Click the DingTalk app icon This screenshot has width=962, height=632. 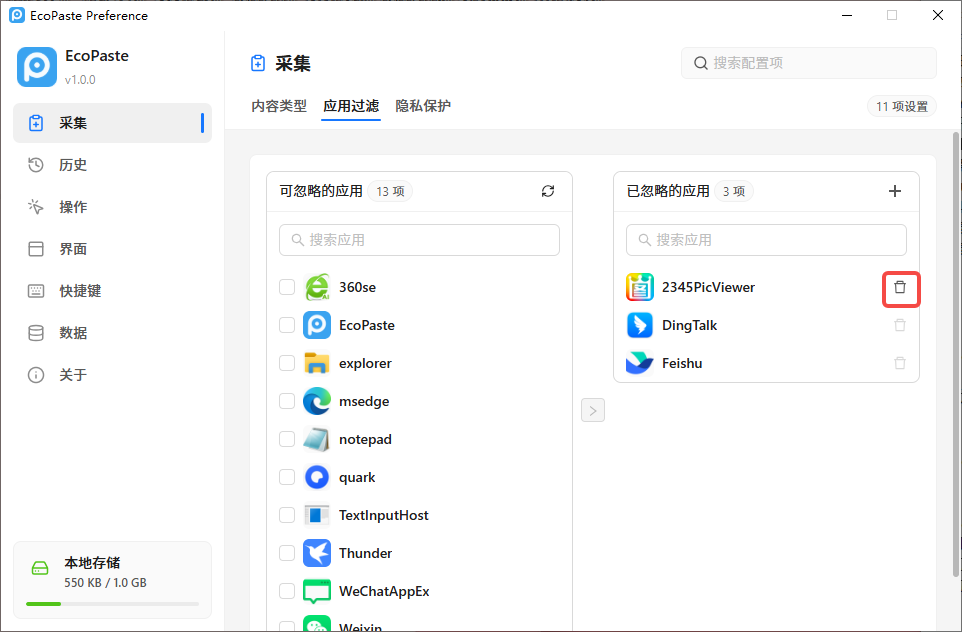[640, 325]
